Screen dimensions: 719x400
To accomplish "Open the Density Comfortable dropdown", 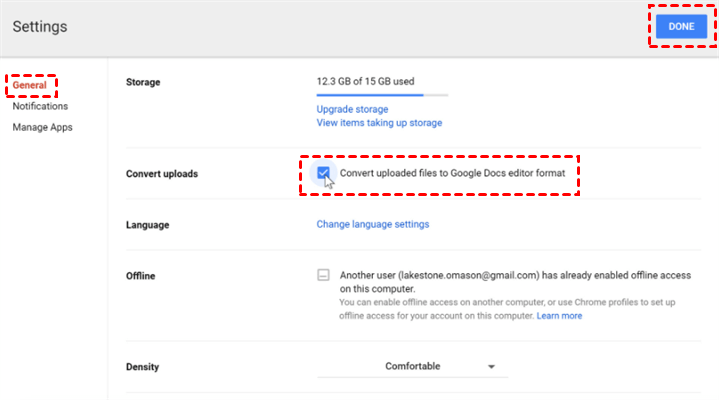I will [x=412, y=367].
